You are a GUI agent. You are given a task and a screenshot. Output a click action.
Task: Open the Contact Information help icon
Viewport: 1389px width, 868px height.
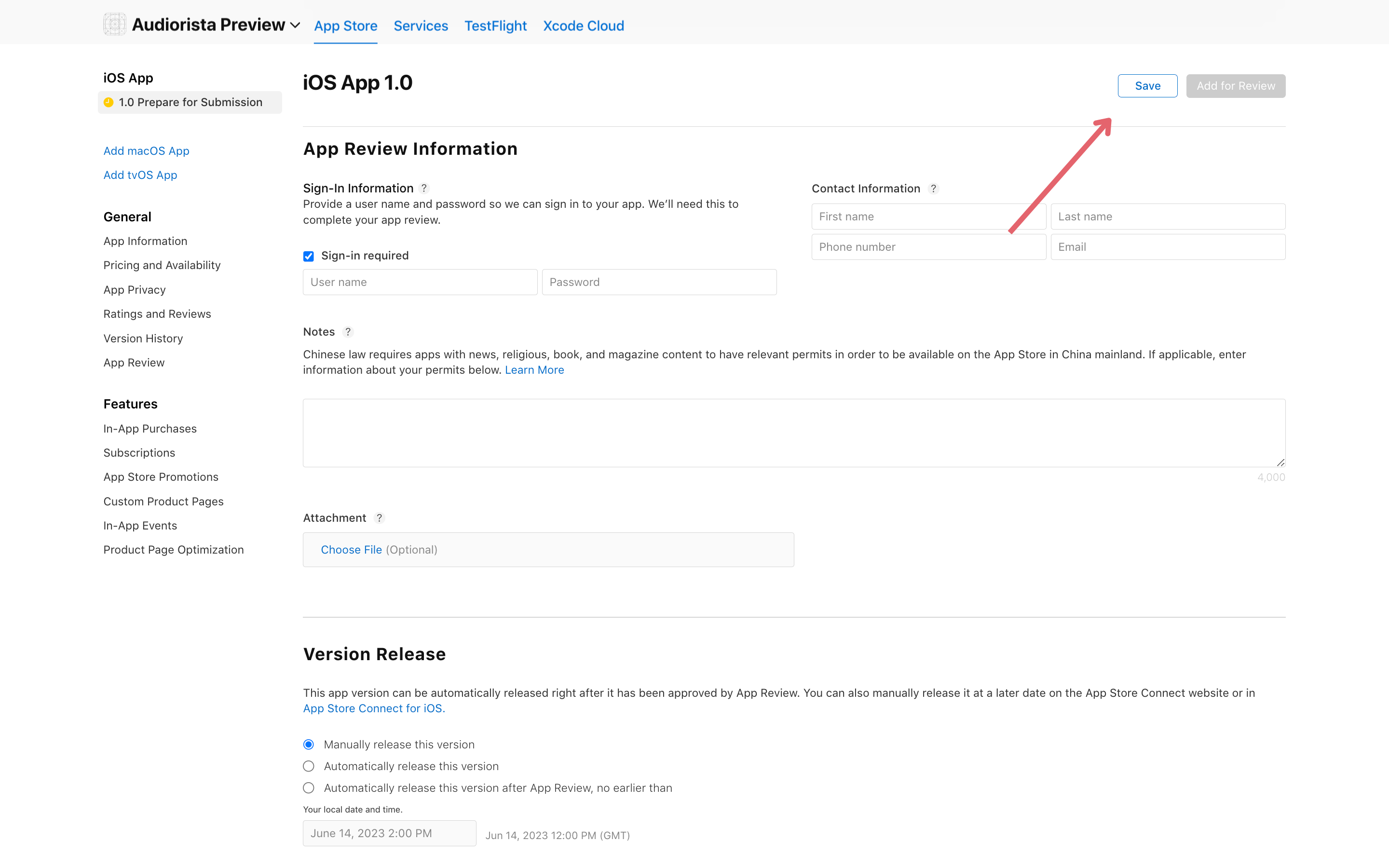933,188
